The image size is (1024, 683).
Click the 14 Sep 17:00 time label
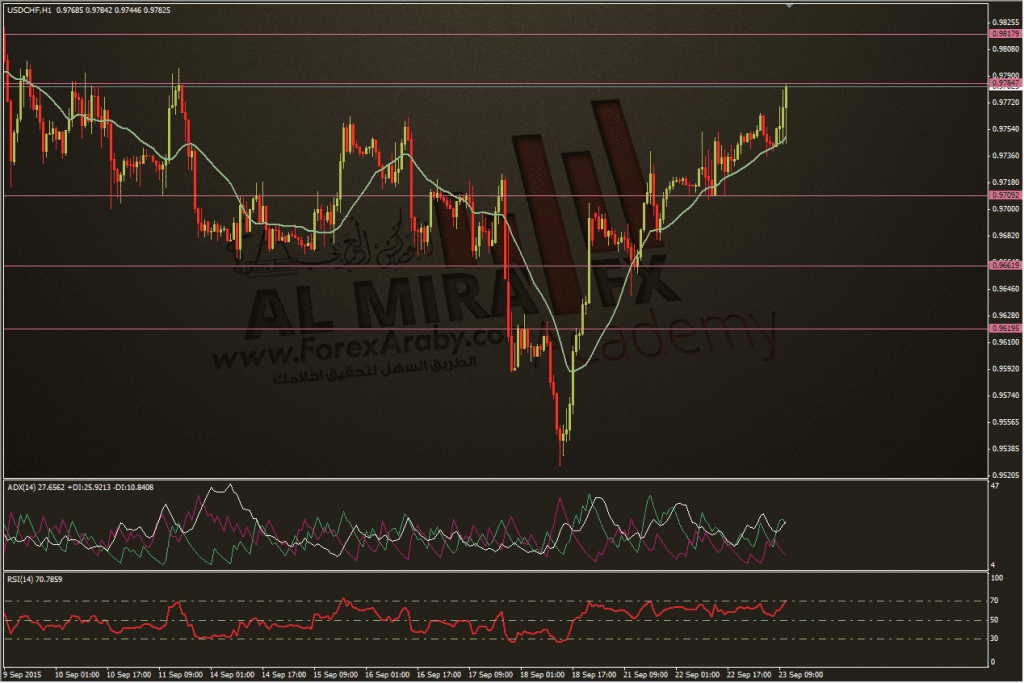(x=284, y=675)
